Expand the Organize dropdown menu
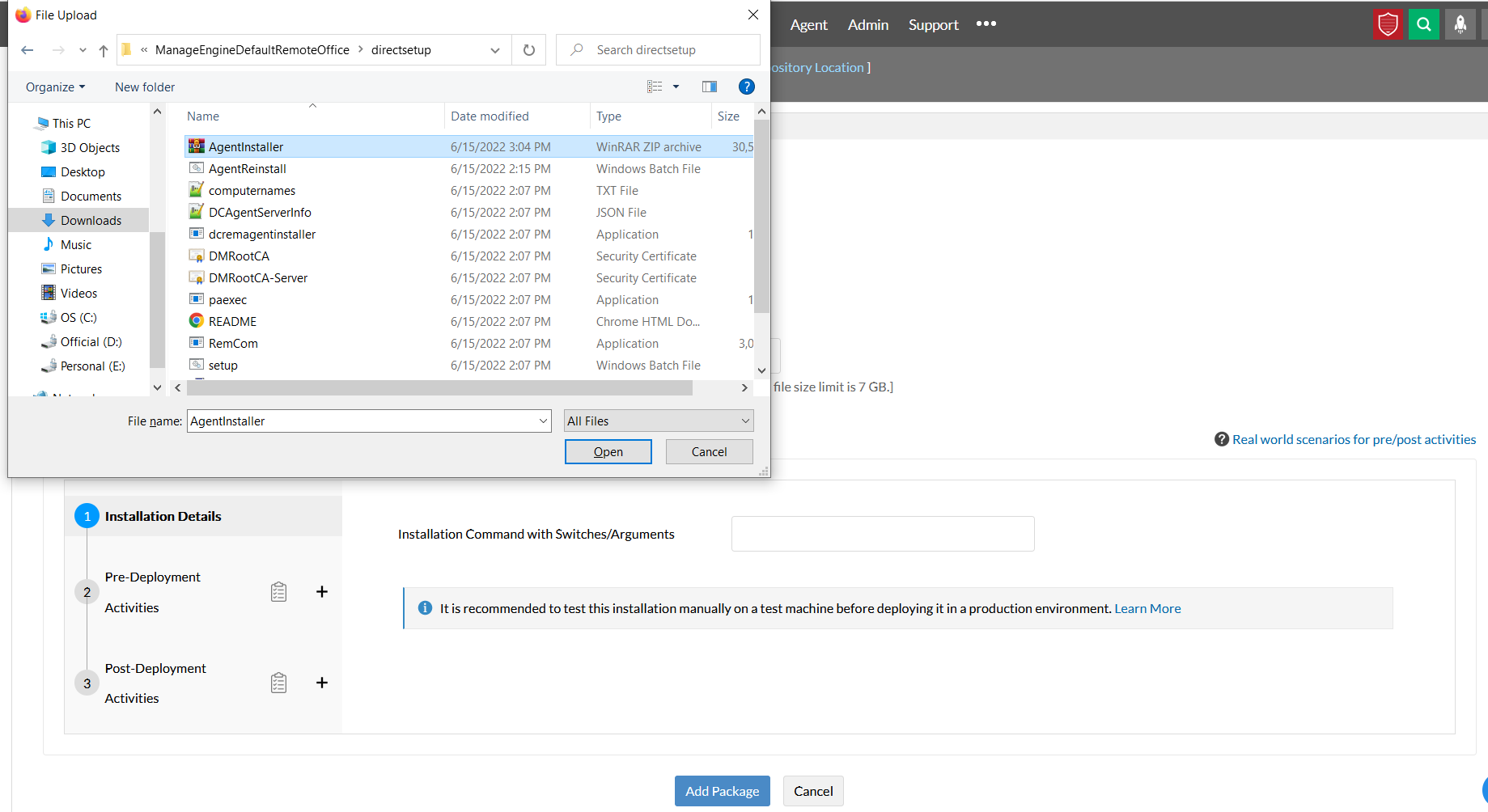This screenshot has height=812, width=1488. tap(55, 87)
